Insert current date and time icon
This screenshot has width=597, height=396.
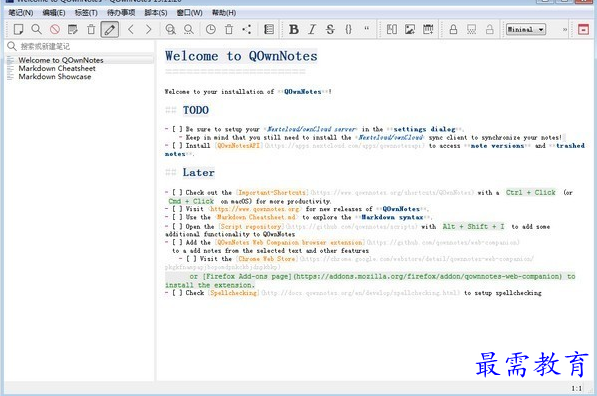[428, 29]
